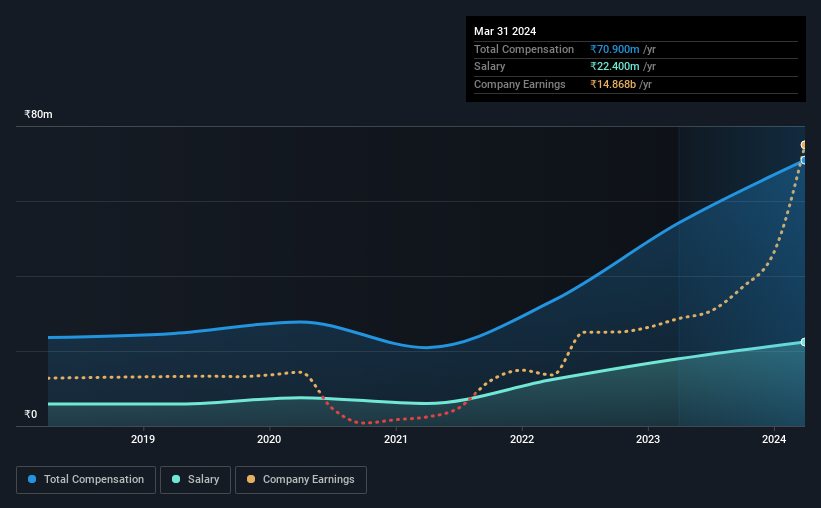This screenshot has width=821, height=508.
Task: Click the ₹14.868b company earnings value
Action: 613,84
